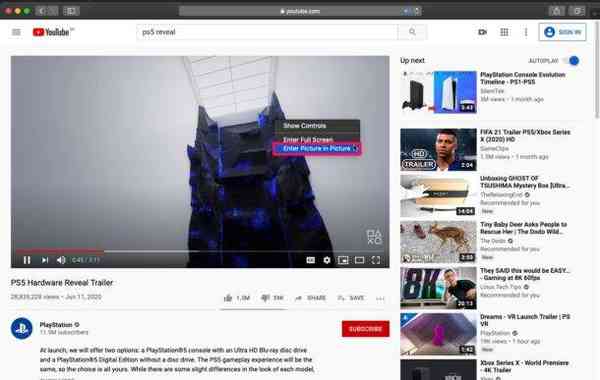Click the Up next heading

click(x=412, y=60)
